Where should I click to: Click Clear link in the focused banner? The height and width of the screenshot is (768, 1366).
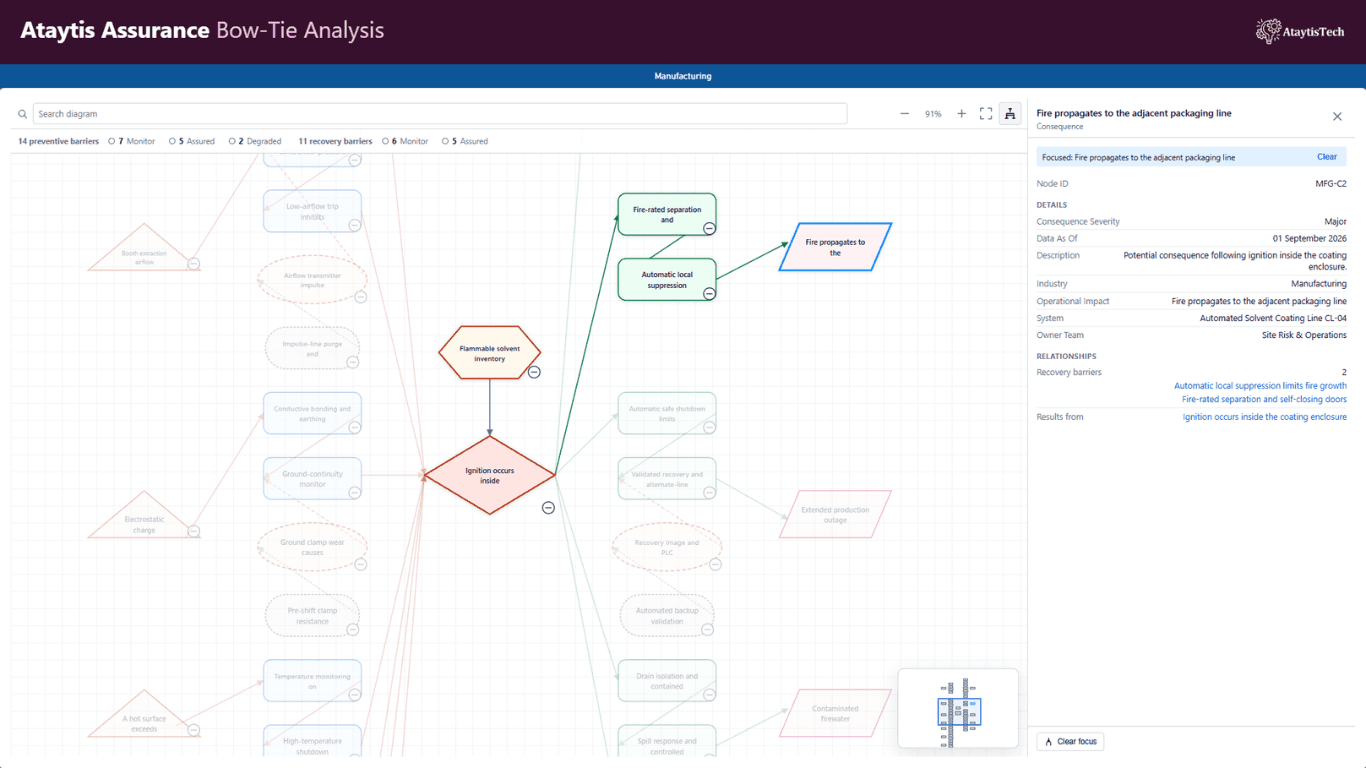[1327, 157]
